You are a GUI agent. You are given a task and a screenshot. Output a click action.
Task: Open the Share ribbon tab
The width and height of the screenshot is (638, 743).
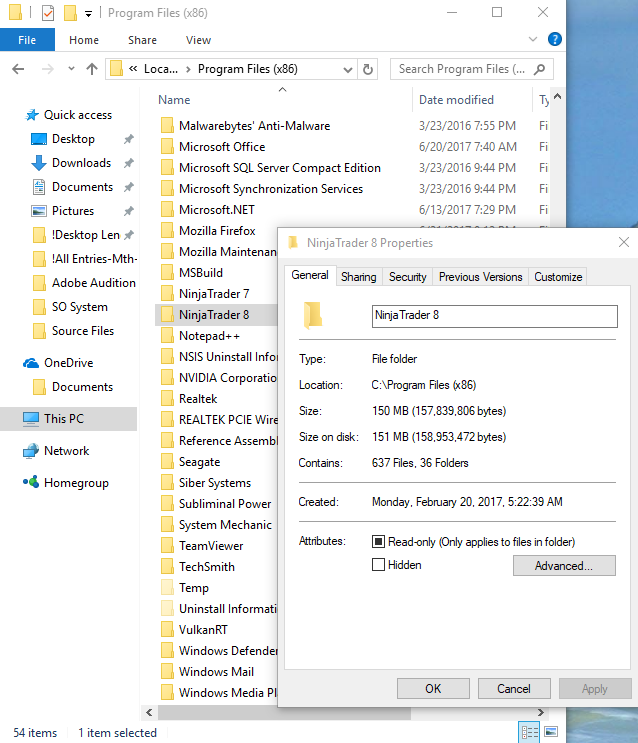pyautogui.click(x=142, y=40)
